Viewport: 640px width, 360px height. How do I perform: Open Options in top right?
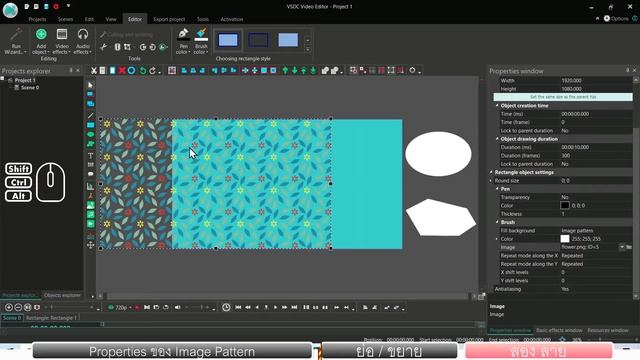coord(616,18)
